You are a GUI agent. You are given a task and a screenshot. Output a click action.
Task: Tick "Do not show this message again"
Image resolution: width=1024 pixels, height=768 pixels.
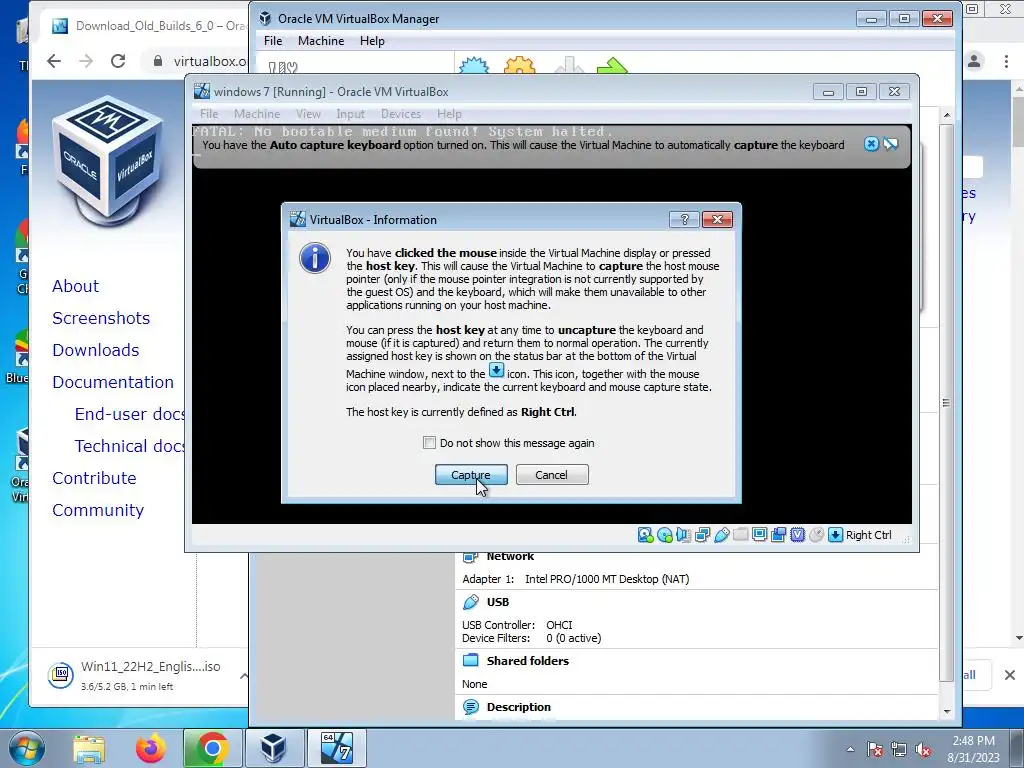point(429,443)
